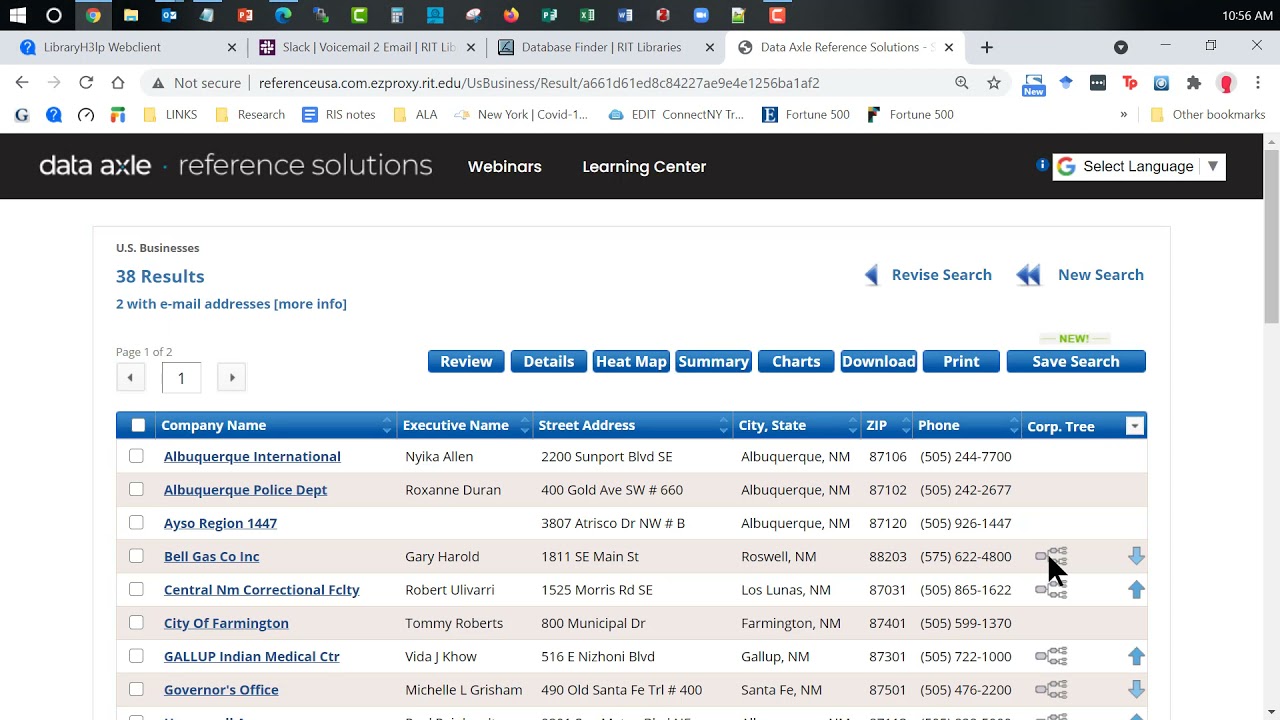Open corporate tree for Central Nm Correctional Fclty
The width and height of the screenshot is (1280, 720).
pyautogui.click(x=1051, y=590)
